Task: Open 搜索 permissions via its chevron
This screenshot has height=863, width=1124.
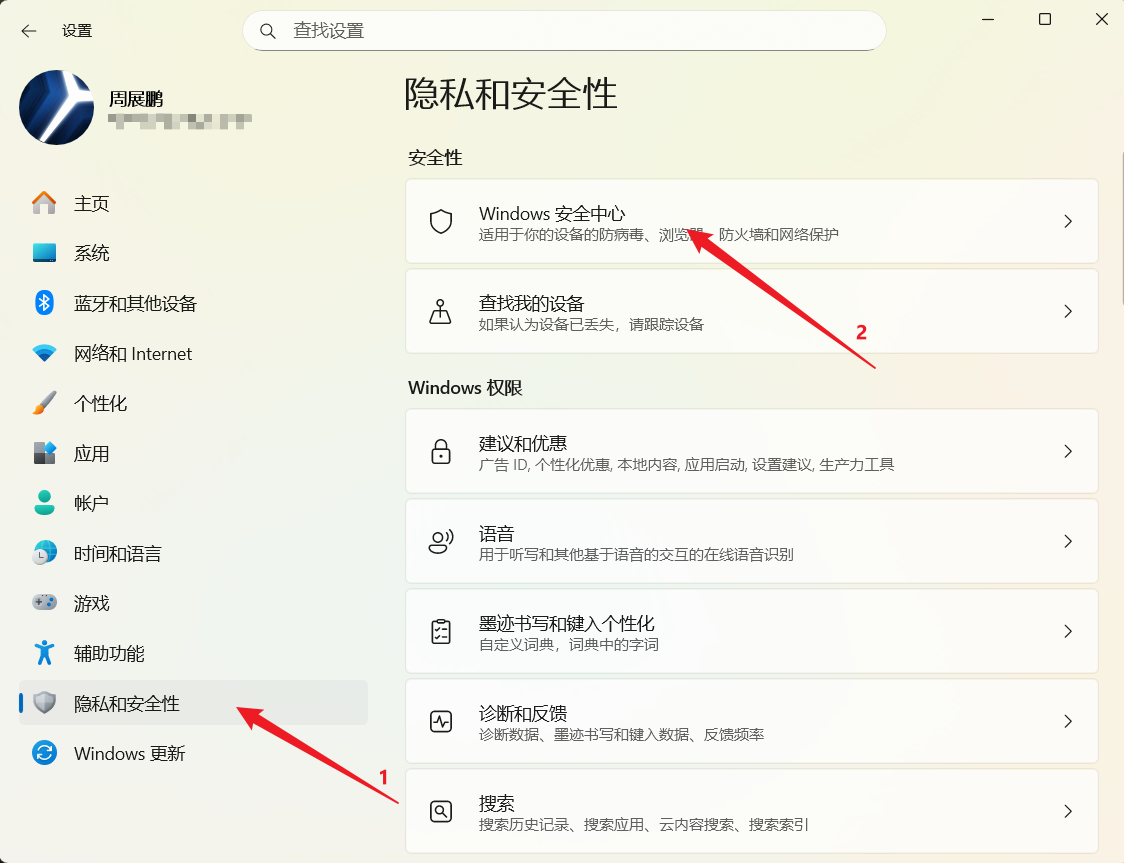Action: (1068, 811)
